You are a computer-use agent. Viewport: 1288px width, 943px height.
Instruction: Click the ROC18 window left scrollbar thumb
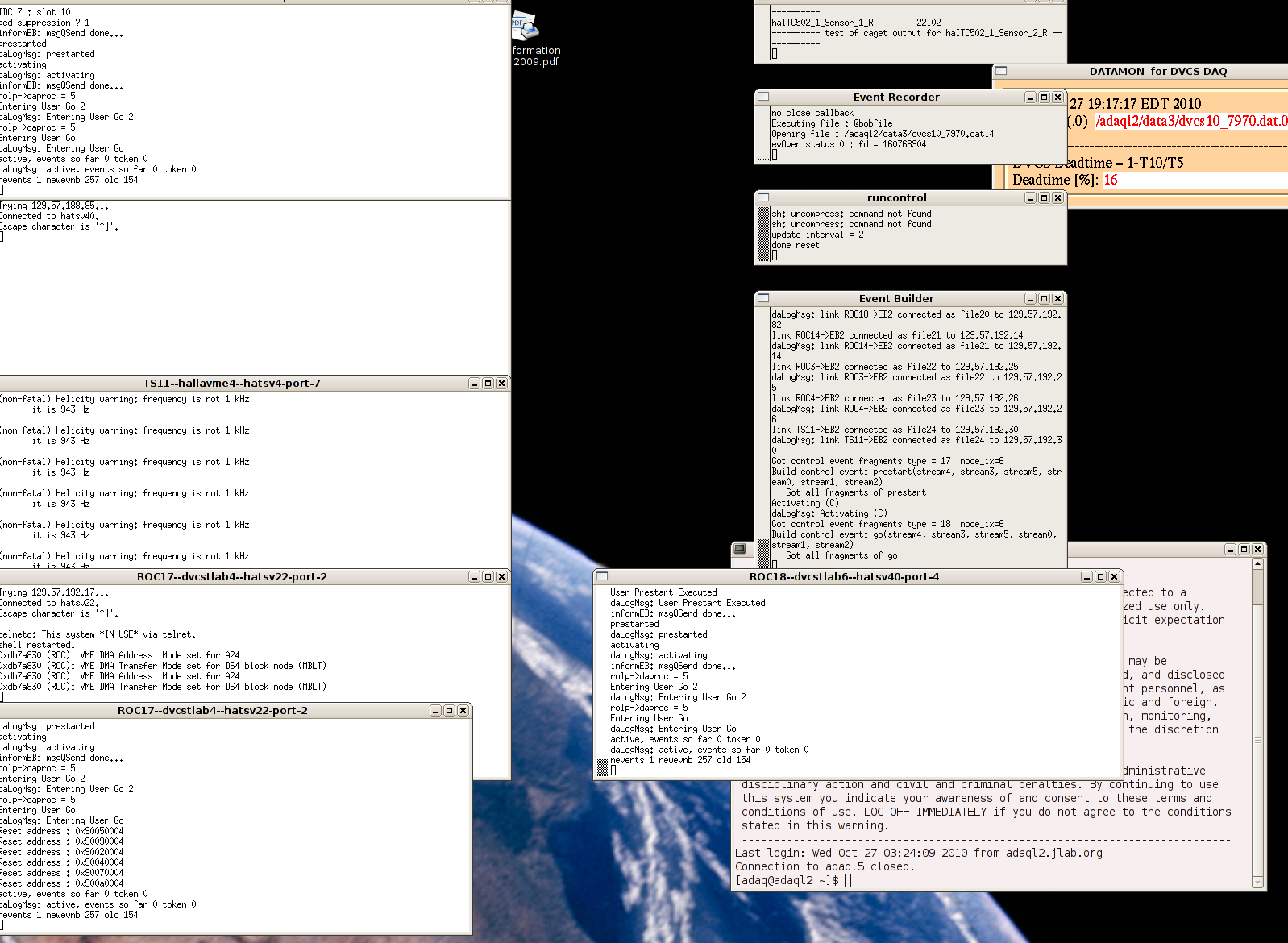click(602, 767)
